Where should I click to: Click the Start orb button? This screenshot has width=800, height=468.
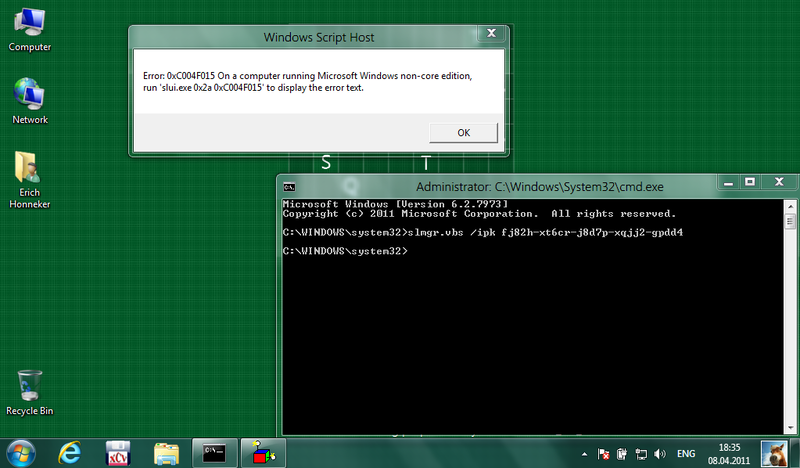click(x=19, y=453)
